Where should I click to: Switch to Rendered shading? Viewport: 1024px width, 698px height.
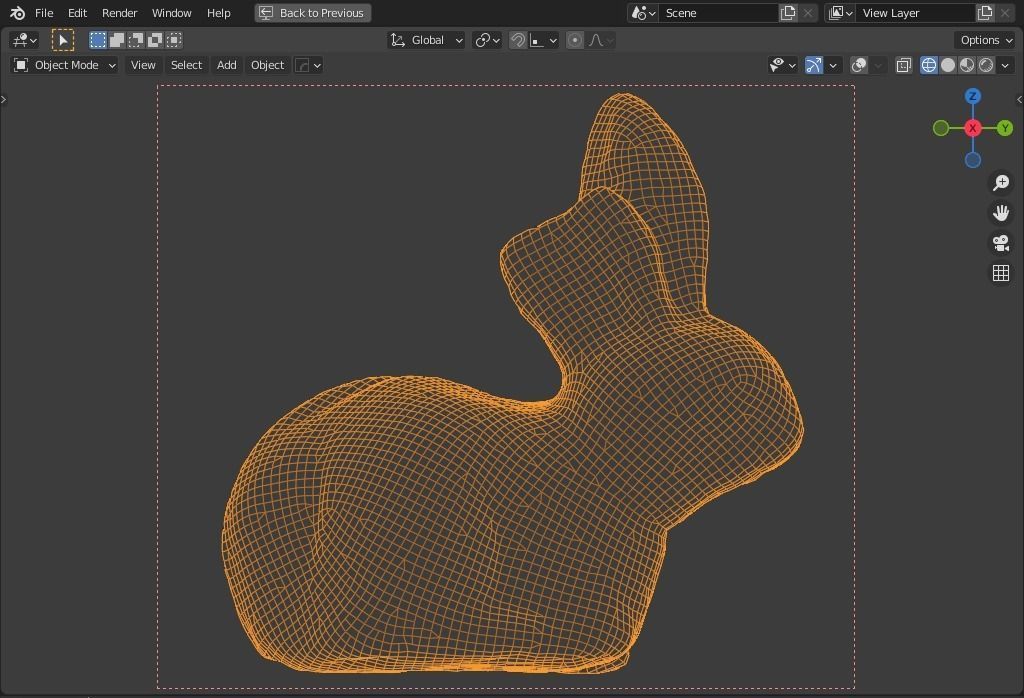coord(986,65)
